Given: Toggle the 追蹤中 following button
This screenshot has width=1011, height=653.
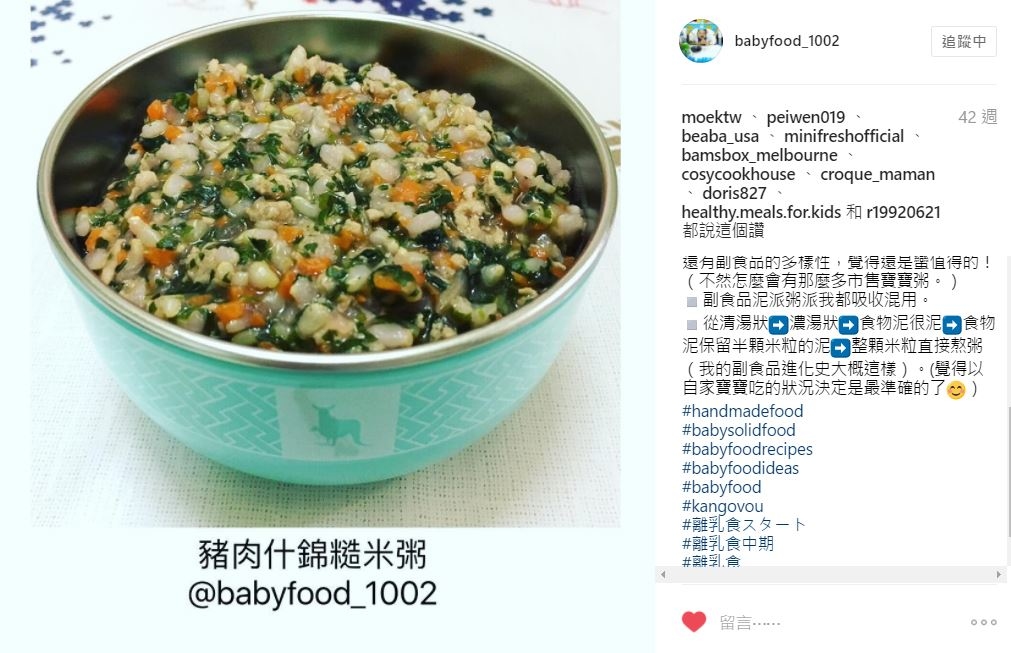Looking at the screenshot, I should tap(964, 42).
